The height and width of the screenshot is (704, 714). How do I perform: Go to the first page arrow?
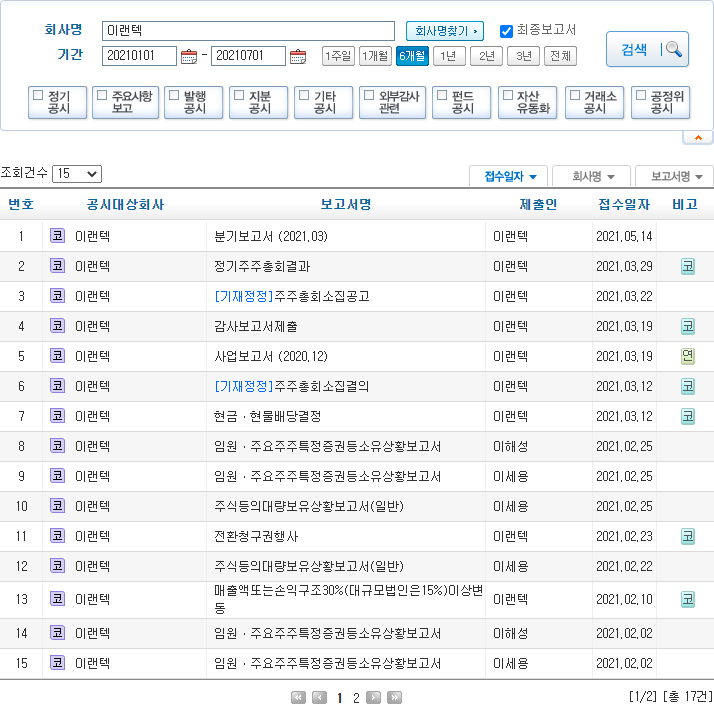tap(298, 697)
